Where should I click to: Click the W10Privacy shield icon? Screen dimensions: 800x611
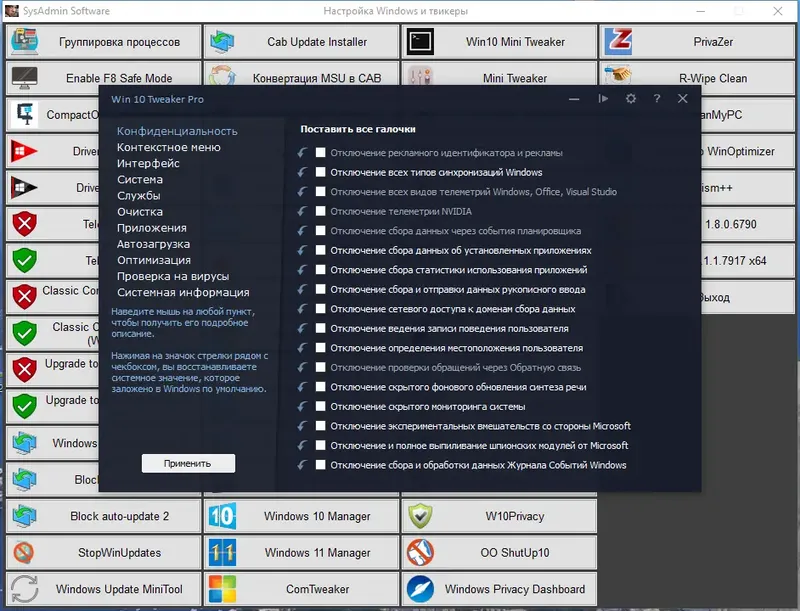418,516
